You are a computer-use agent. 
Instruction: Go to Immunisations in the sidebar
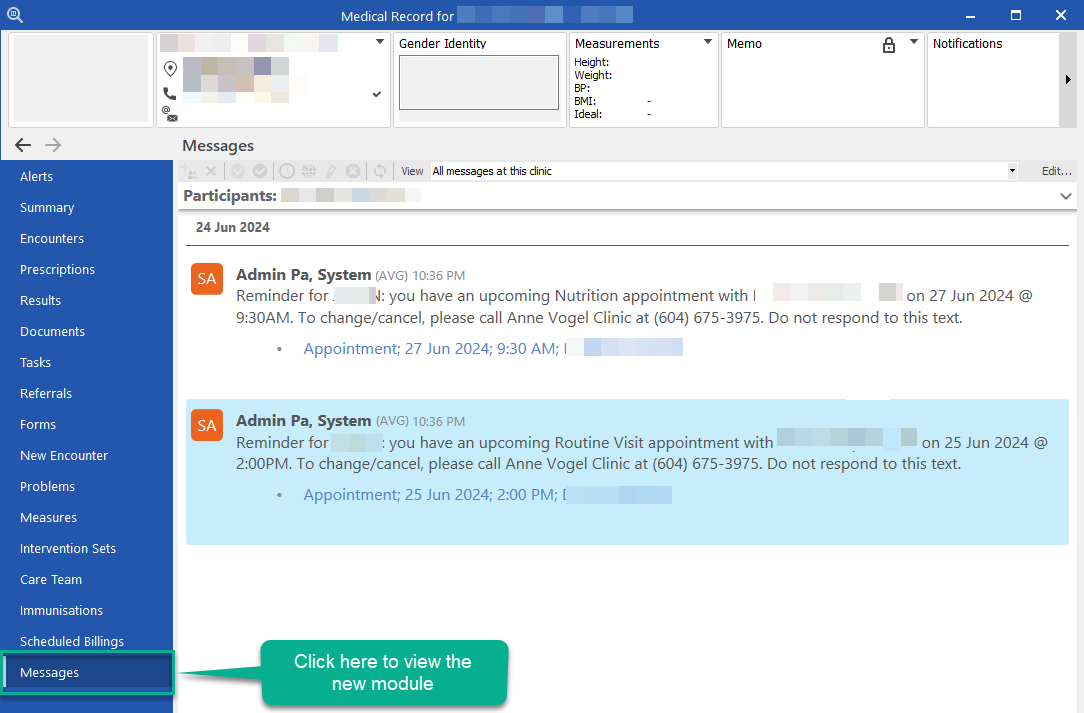pyautogui.click(x=61, y=610)
